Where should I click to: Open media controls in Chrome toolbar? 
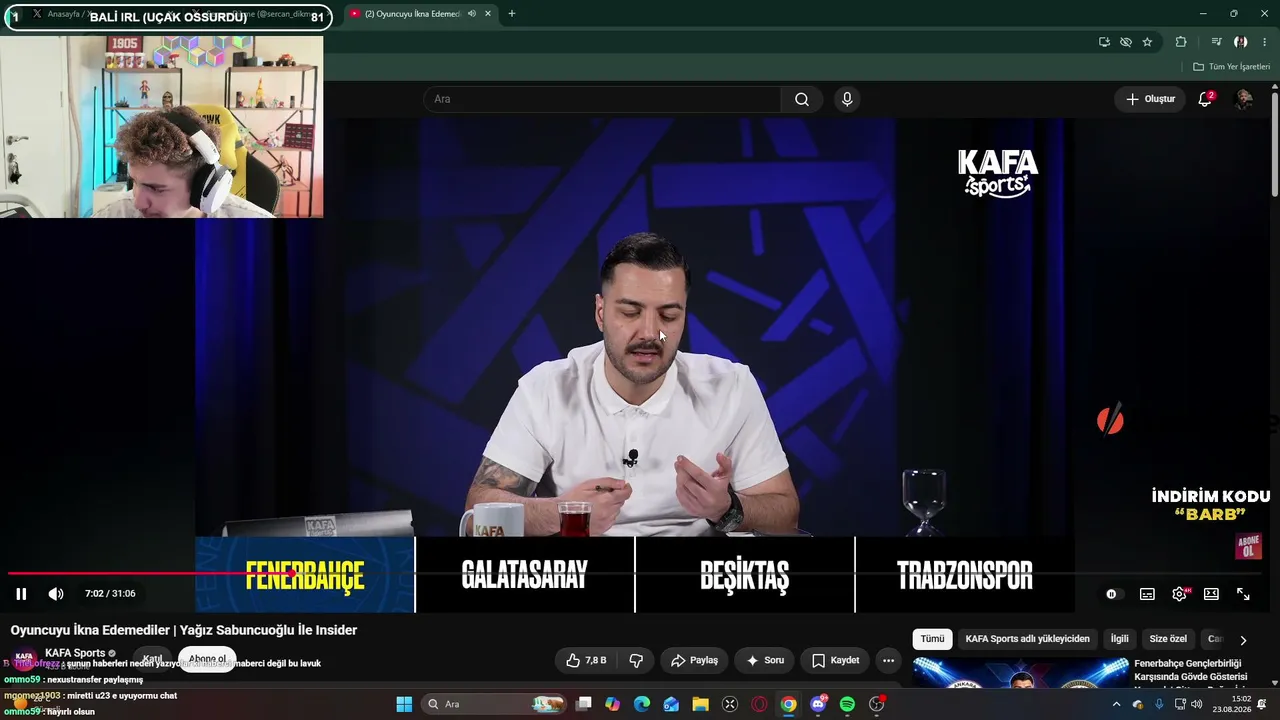pyautogui.click(x=1216, y=42)
